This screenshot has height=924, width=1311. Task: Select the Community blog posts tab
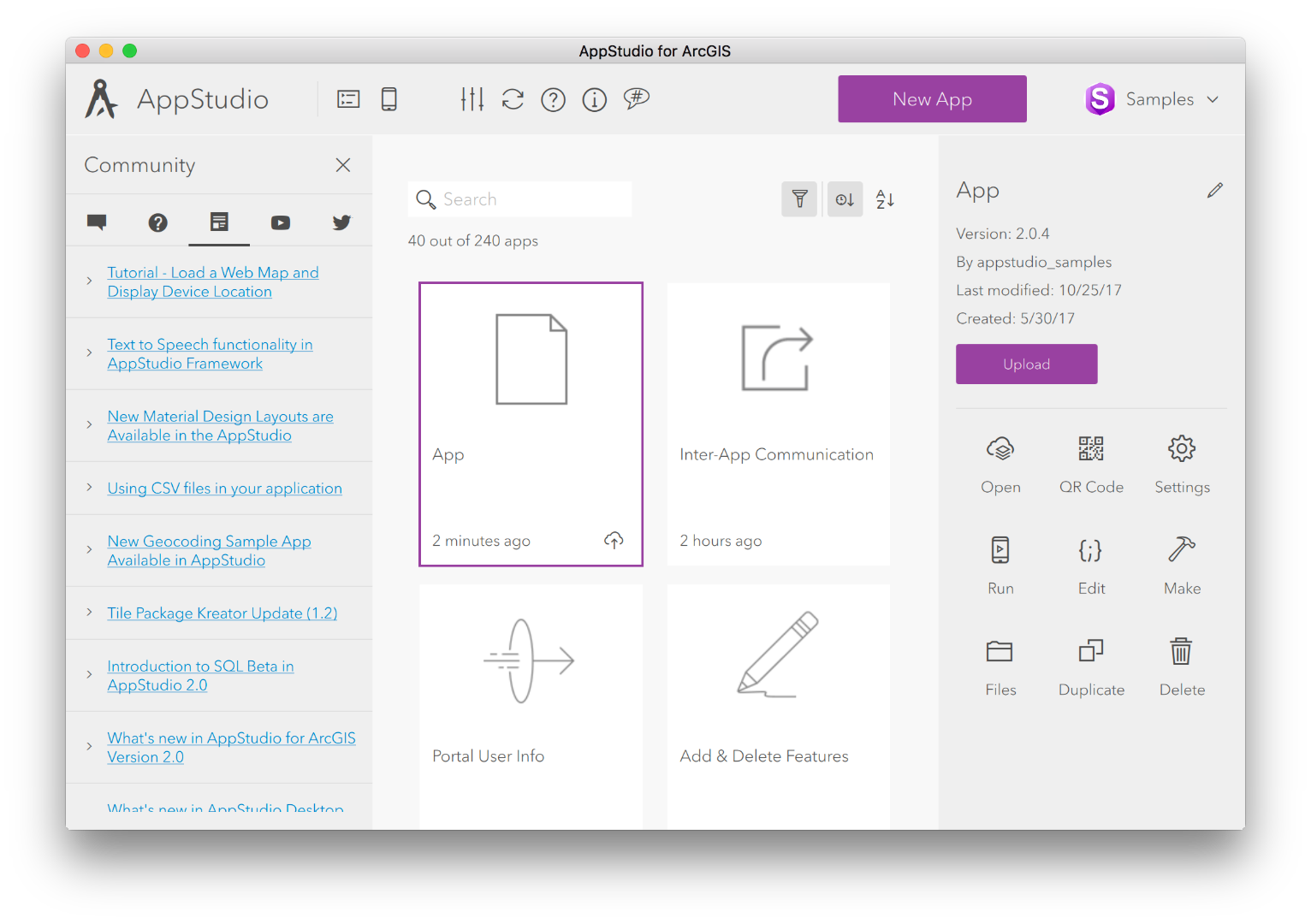[219, 222]
